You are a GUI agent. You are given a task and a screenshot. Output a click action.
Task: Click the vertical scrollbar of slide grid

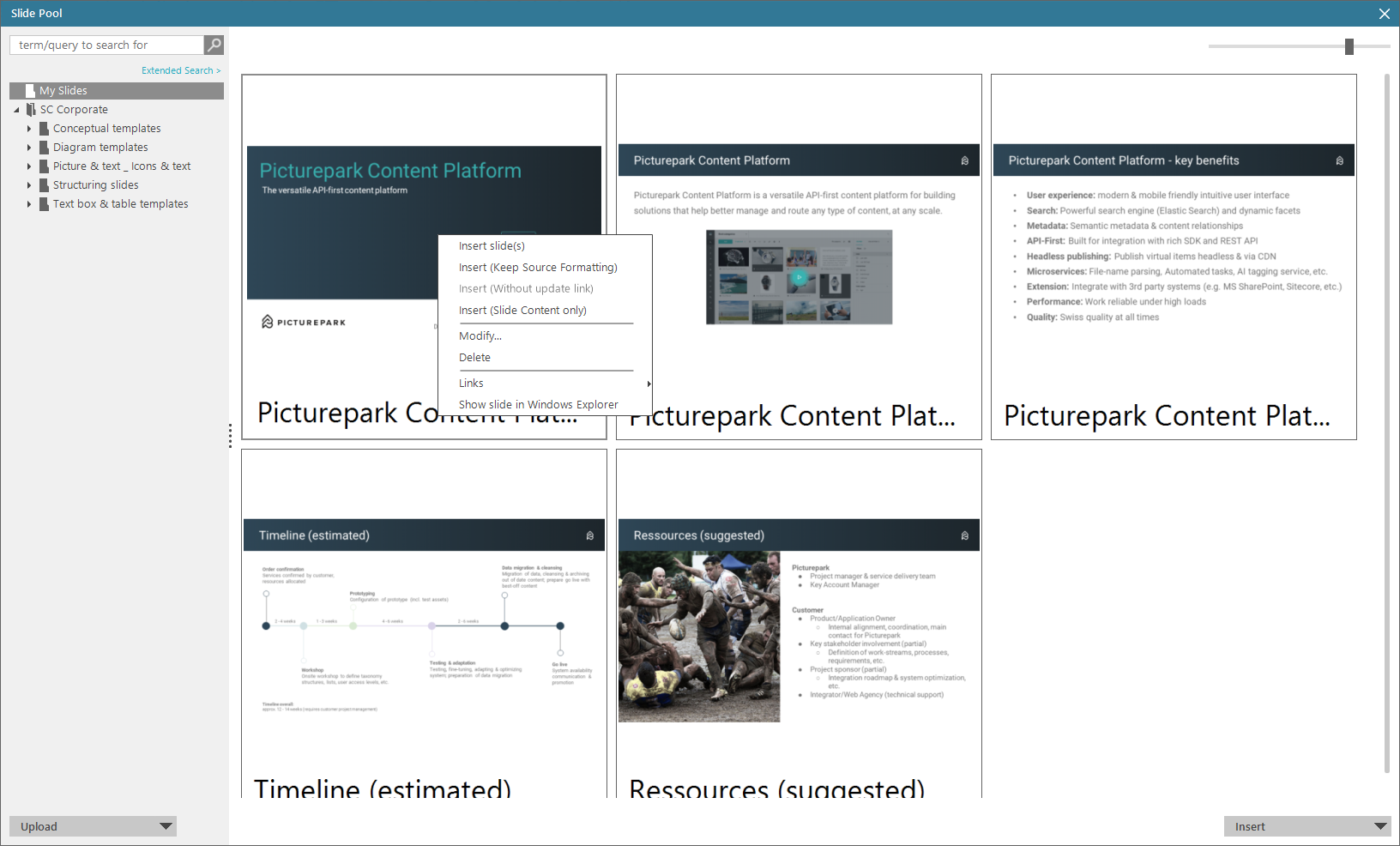point(1386,424)
